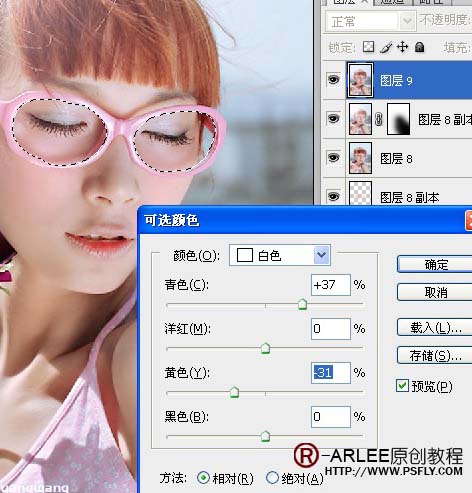Select the 图层 9 layer thumbnail
The height and width of the screenshot is (493, 472).
pyautogui.click(x=360, y=80)
